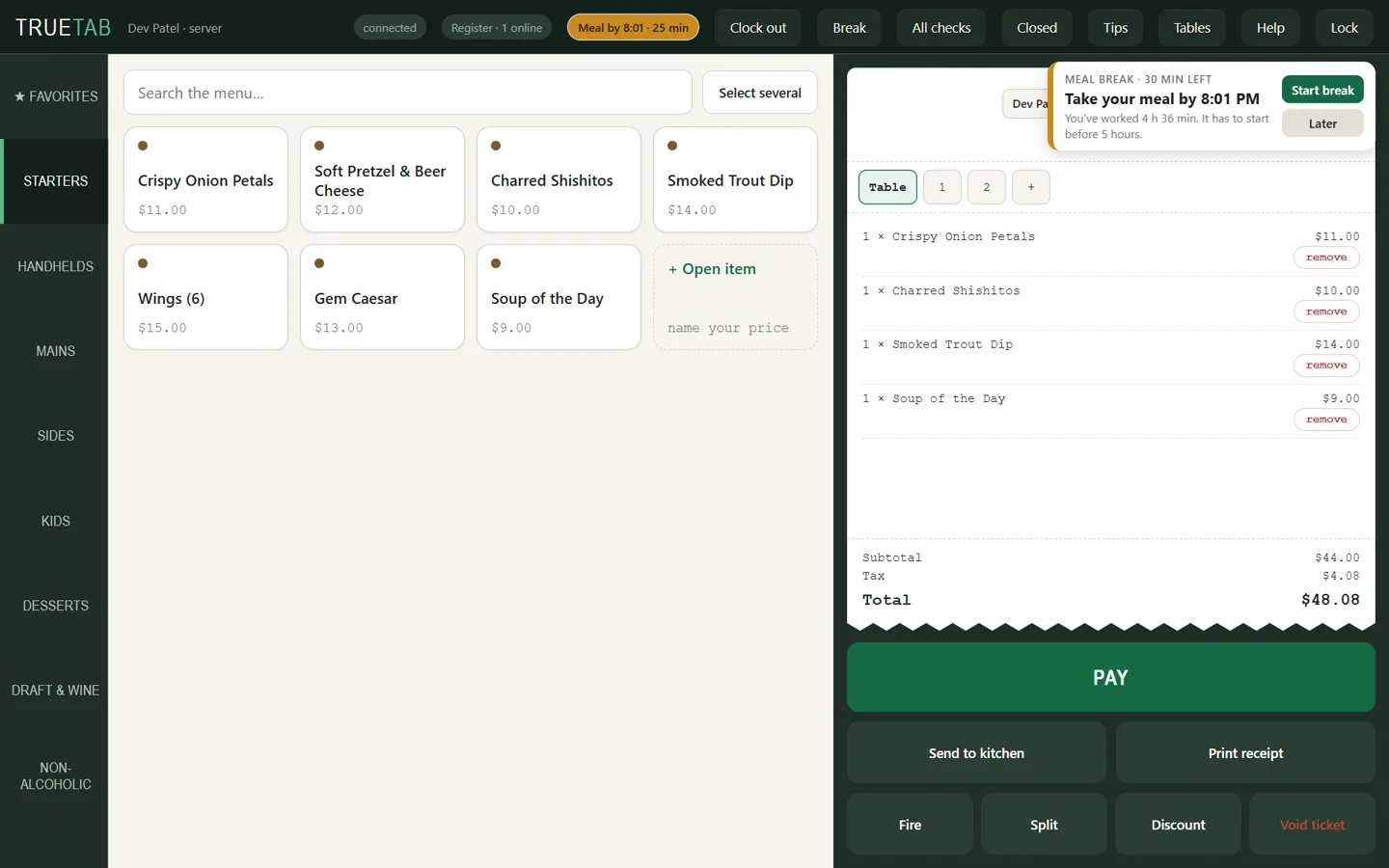The image size is (1389, 868).
Task: Show the Desserts category
Action: (x=55, y=606)
